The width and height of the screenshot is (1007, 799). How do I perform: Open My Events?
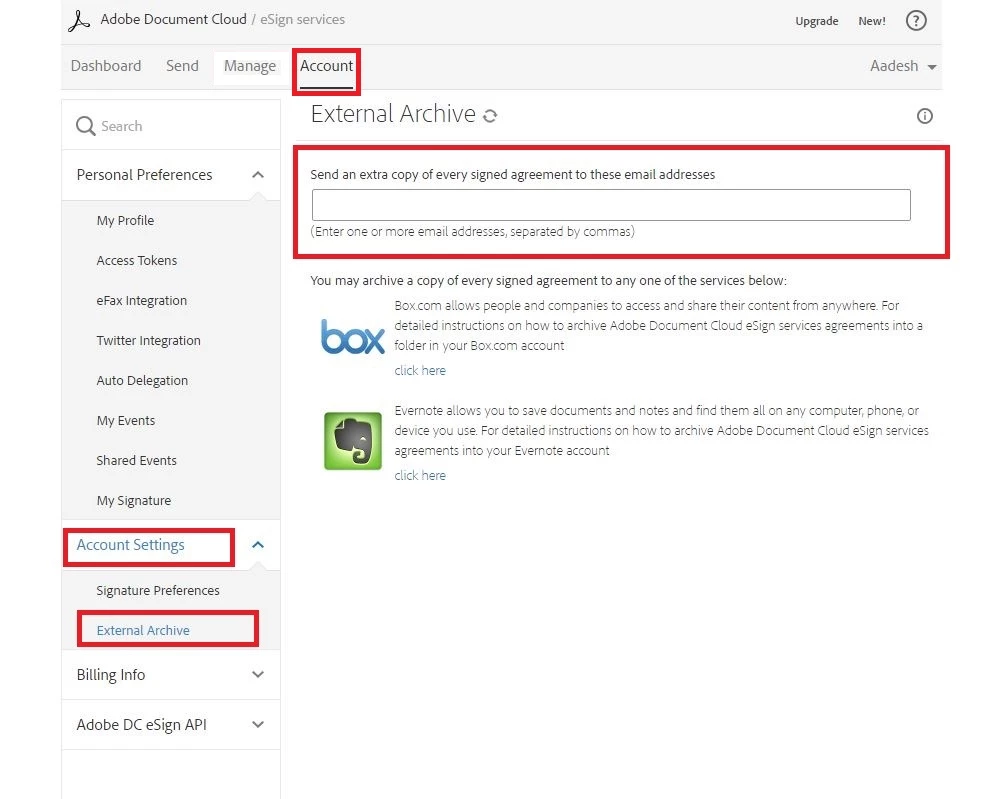tap(126, 421)
